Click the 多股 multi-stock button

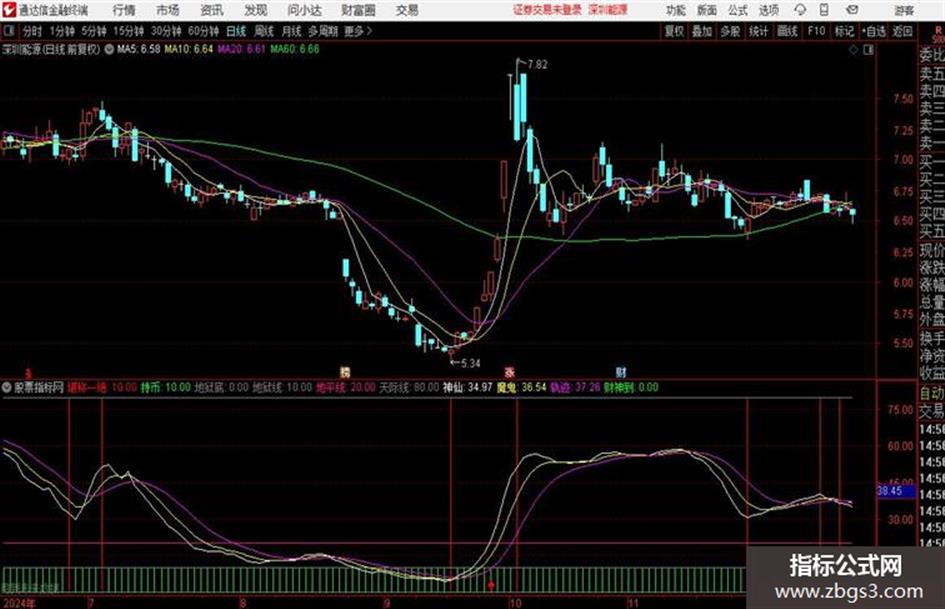coord(730,31)
